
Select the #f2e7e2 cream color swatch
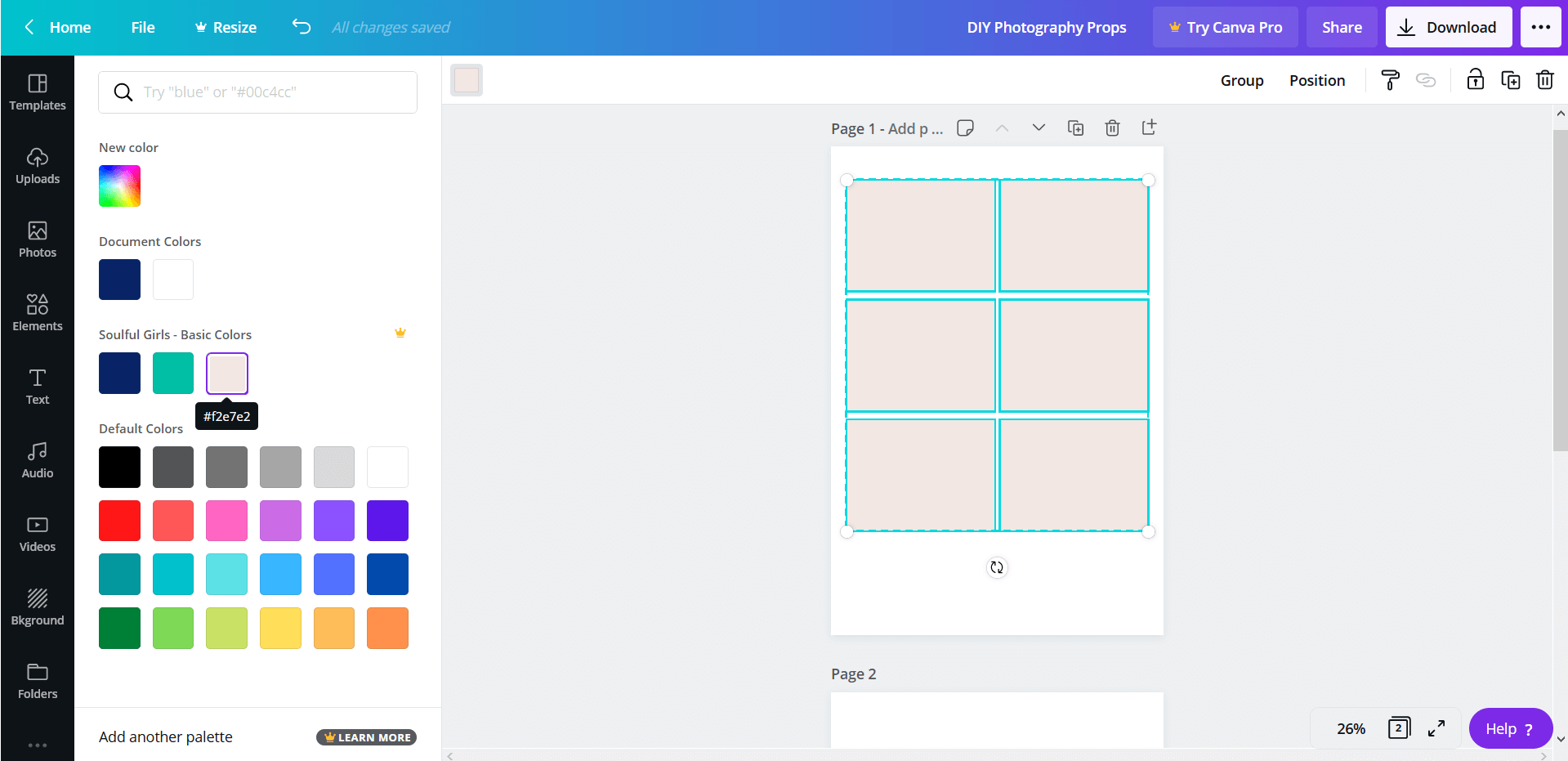coord(226,373)
